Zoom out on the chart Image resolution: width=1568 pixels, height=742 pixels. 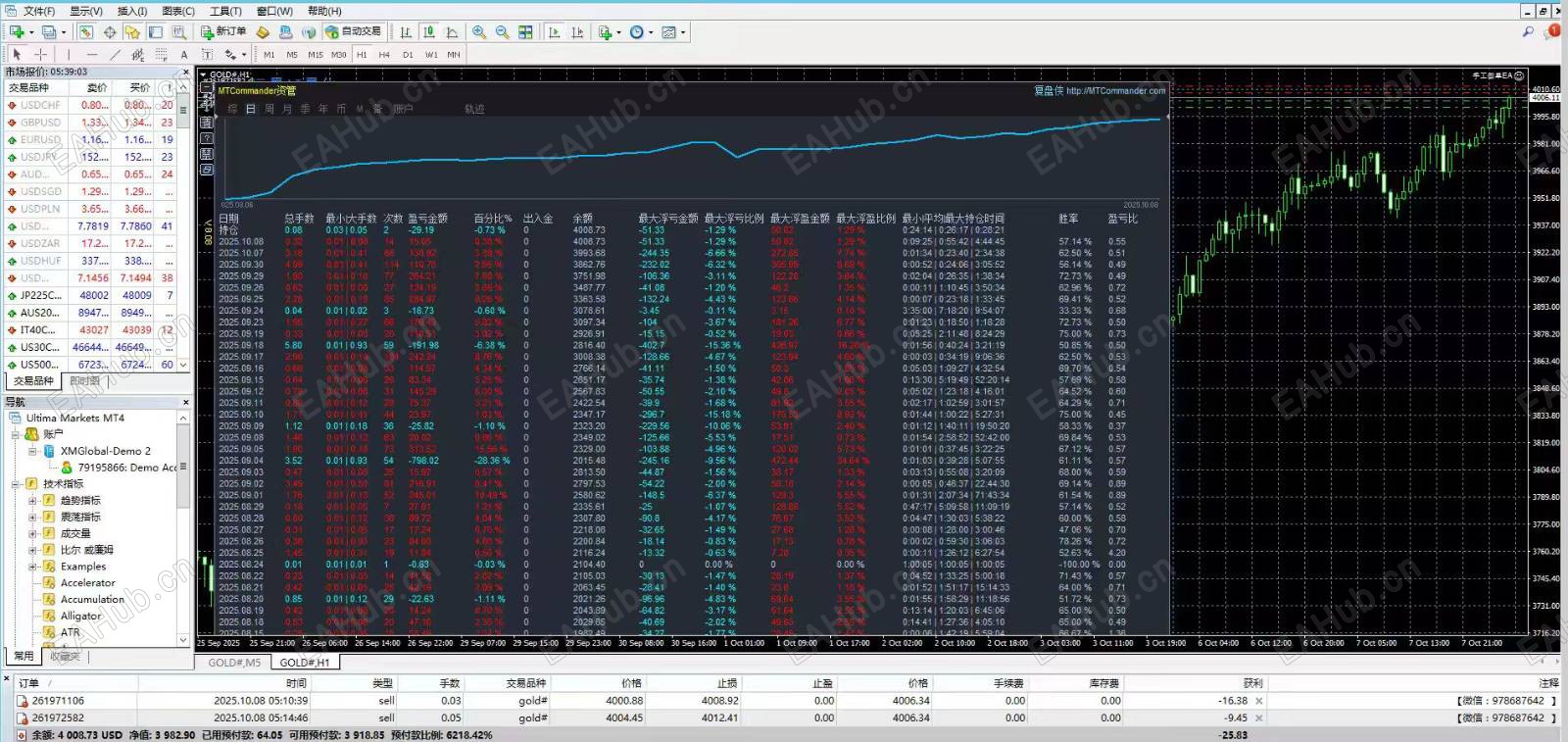pyautogui.click(x=502, y=32)
